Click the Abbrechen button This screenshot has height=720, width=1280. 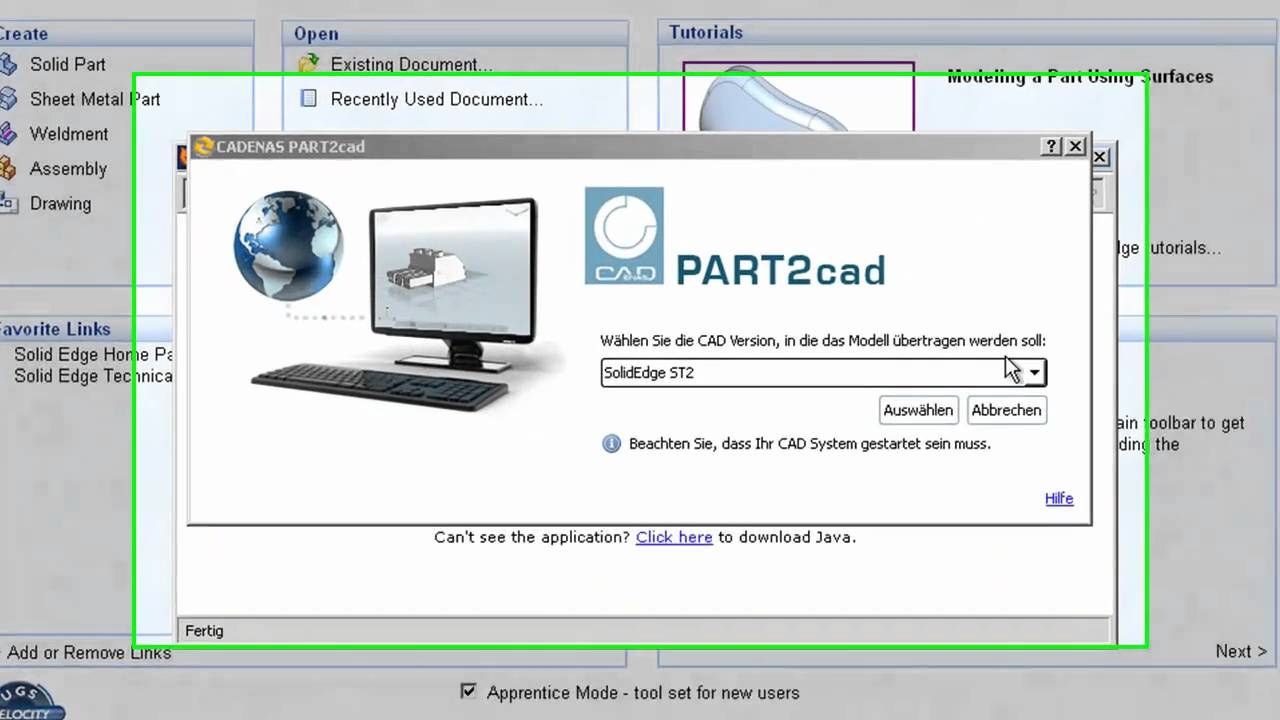click(1006, 410)
